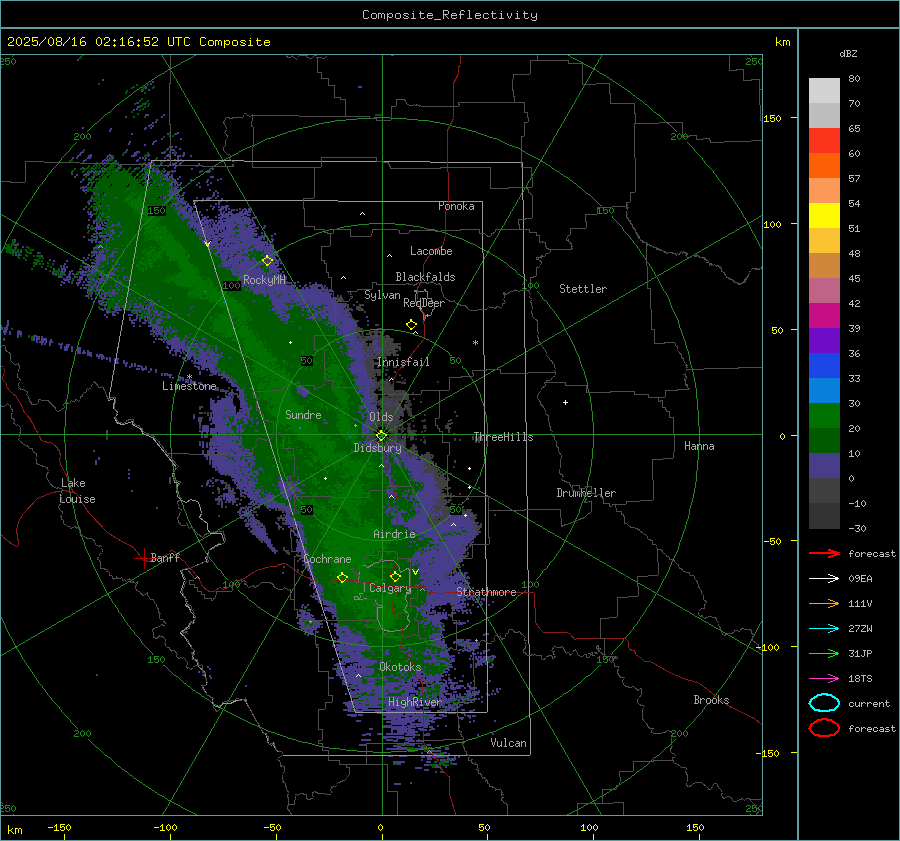Click the Sundre city label

click(x=303, y=415)
